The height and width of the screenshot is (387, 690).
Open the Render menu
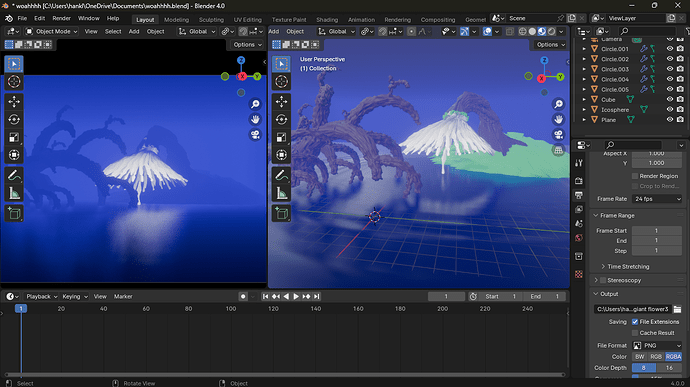coord(62,18)
